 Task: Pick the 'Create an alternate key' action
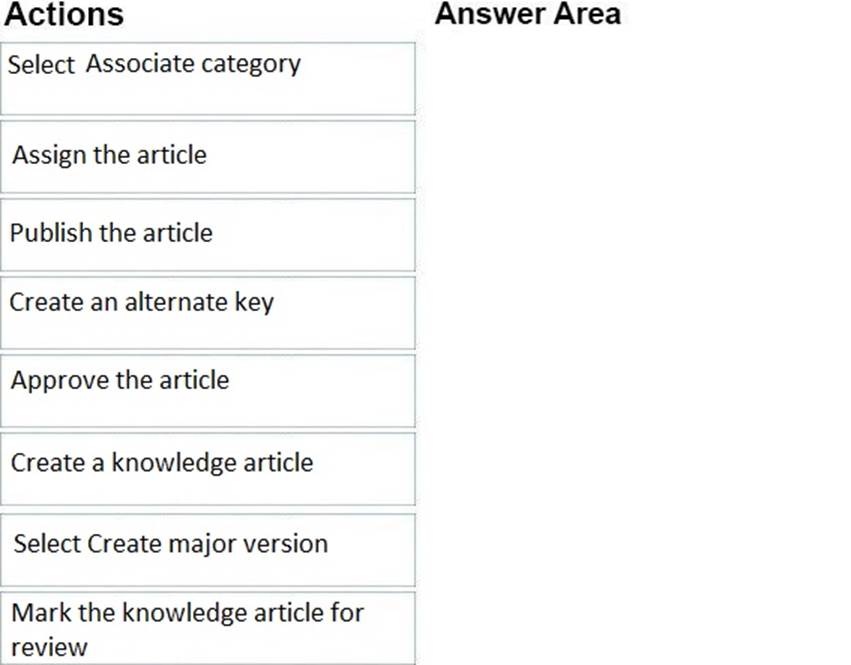coord(207,312)
